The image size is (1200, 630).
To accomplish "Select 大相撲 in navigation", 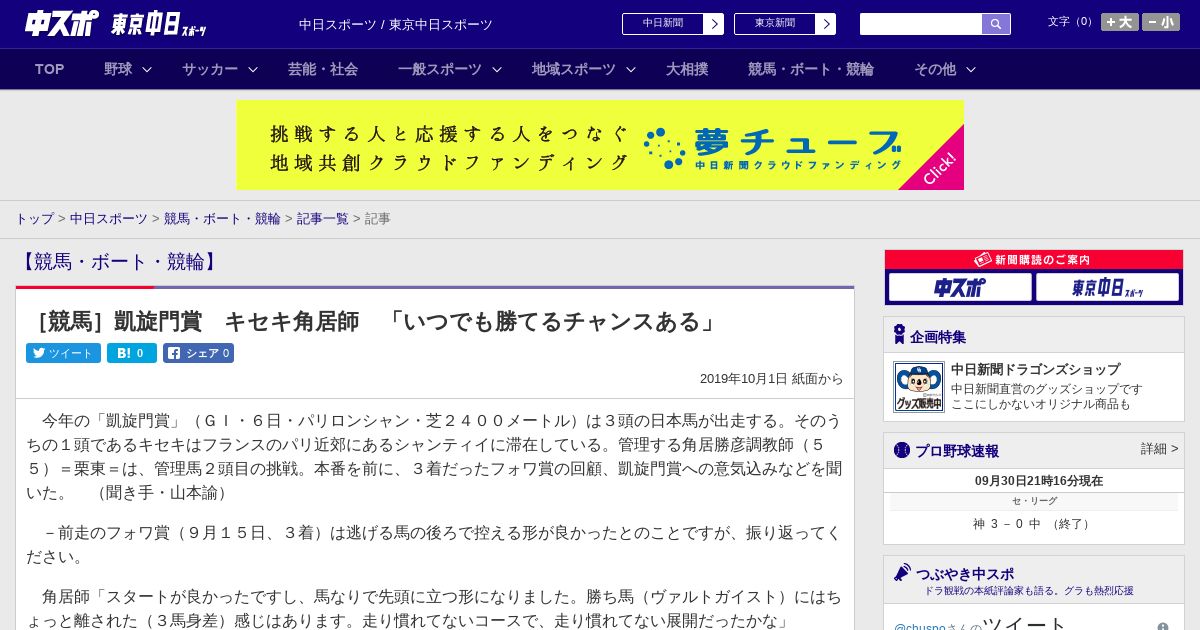I will pyautogui.click(x=687, y=69).
